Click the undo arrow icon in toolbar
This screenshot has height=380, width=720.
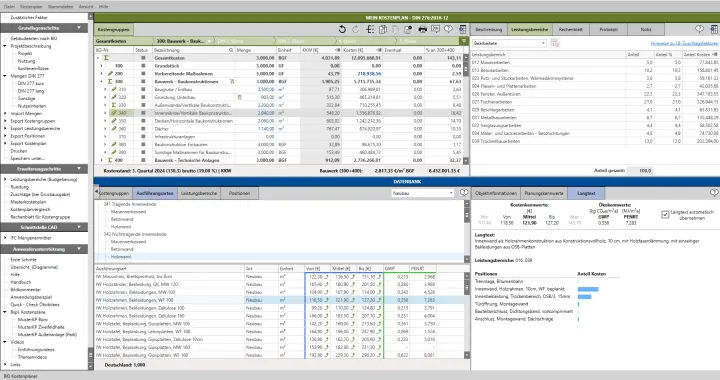tap(342, 29)
